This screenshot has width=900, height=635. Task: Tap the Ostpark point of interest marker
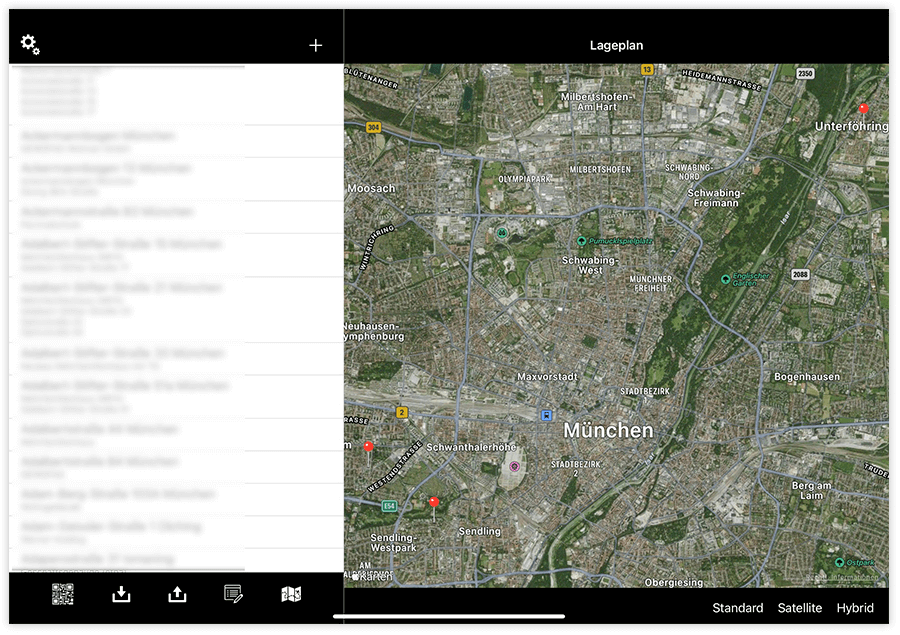pos(838,563)
